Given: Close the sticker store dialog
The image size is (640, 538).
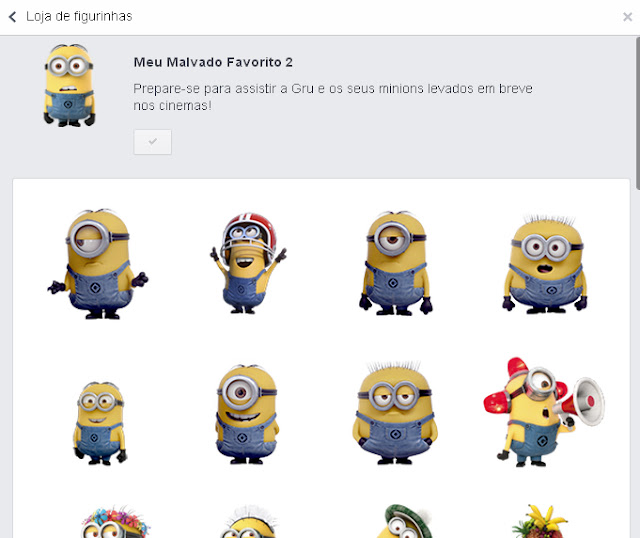Looking at the screenshot, I should (x=627, y=17).
